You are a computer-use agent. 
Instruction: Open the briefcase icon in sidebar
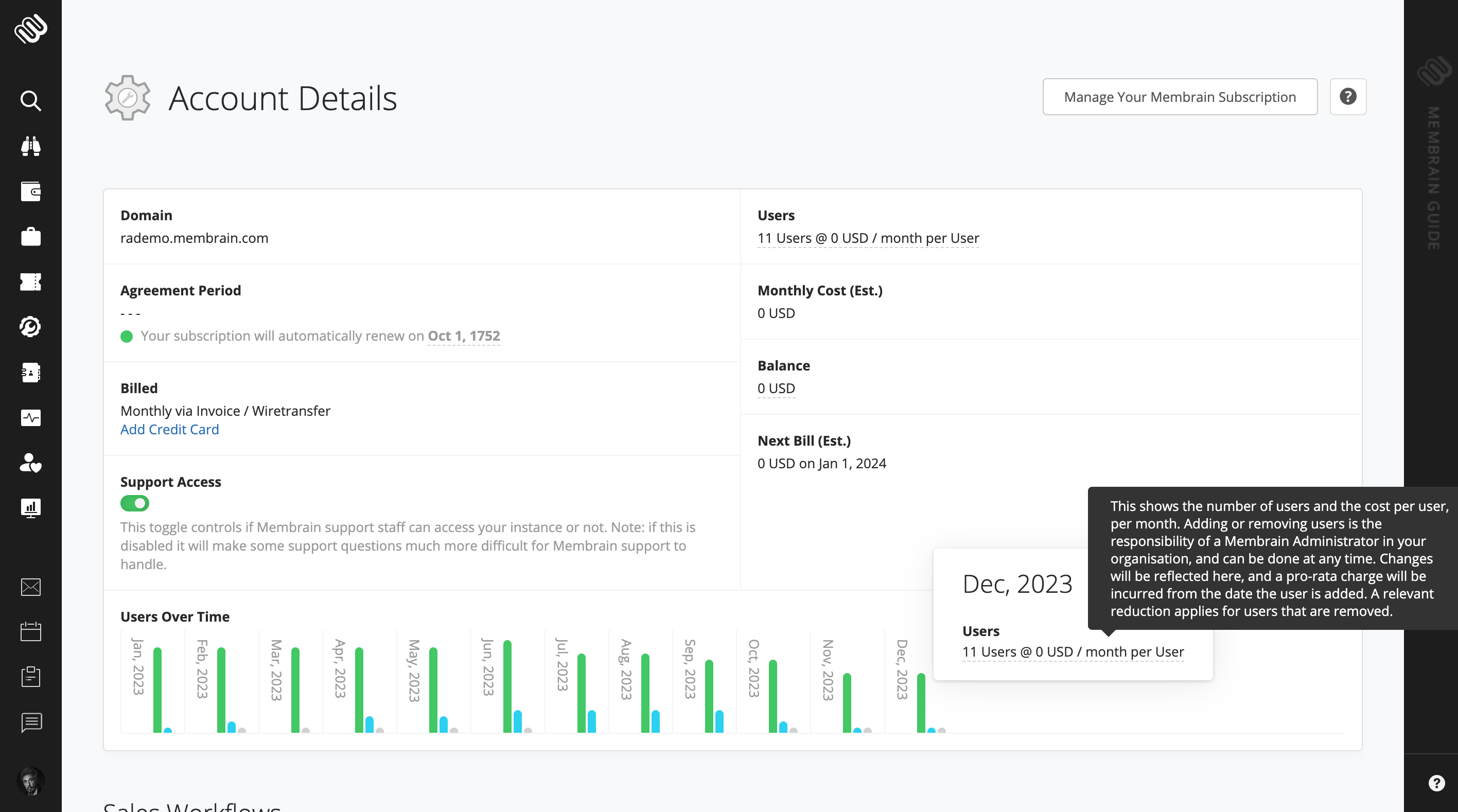click(x=30, y=237)
